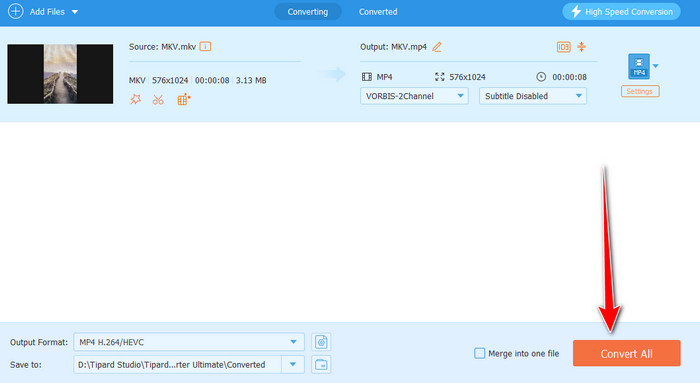Expand the Save to path dropdown arrow

tap(293, 365)
